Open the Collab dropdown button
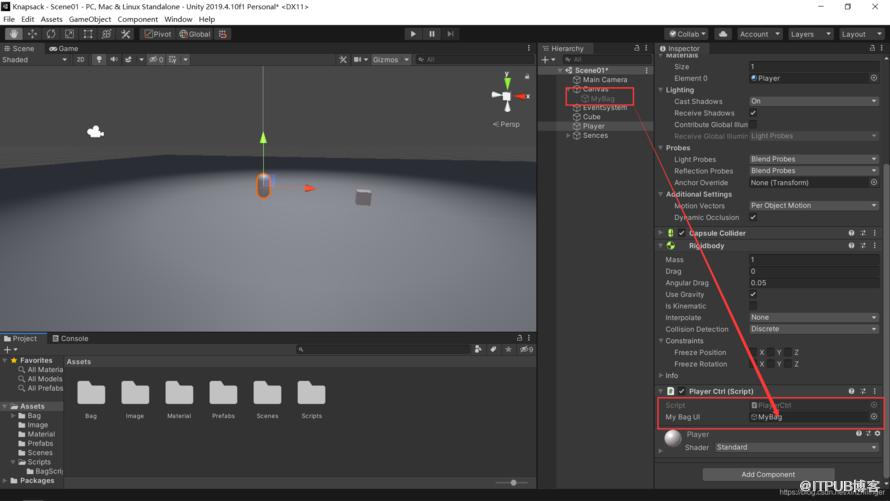890x501 pixels. point(687,34)
